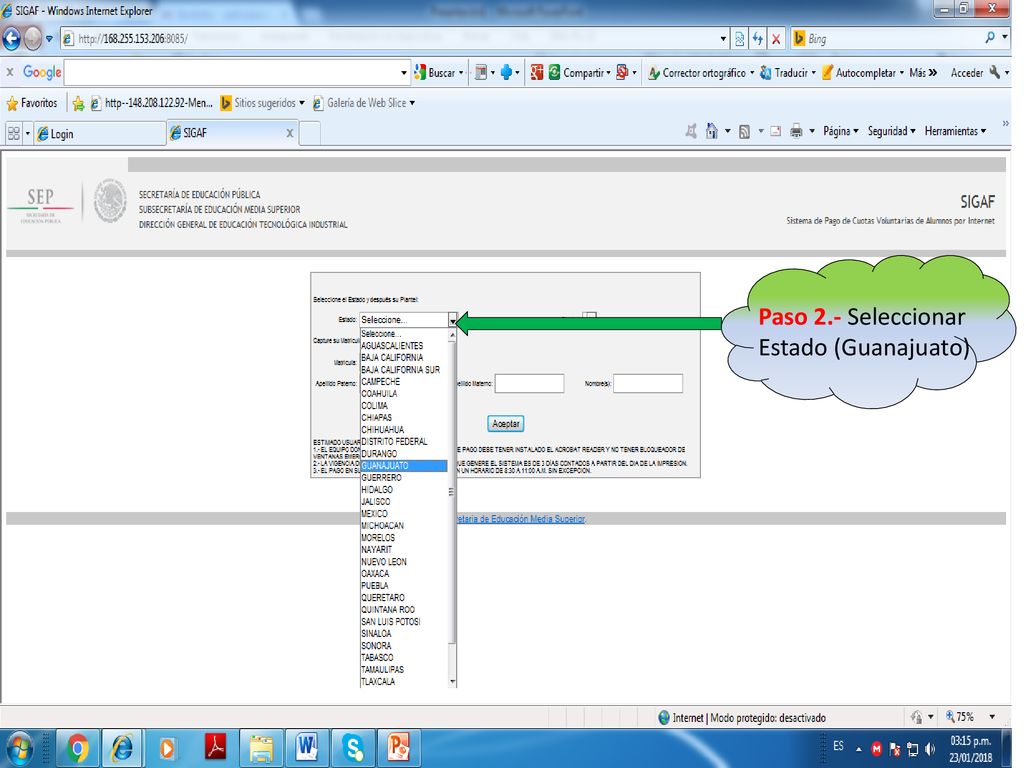Open the file explorer folder taskbar icon

point(261,748)
